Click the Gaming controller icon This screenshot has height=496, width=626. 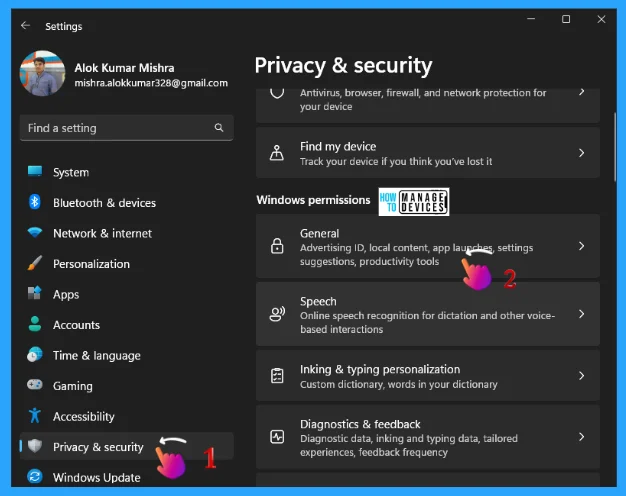tap(35, 385)
